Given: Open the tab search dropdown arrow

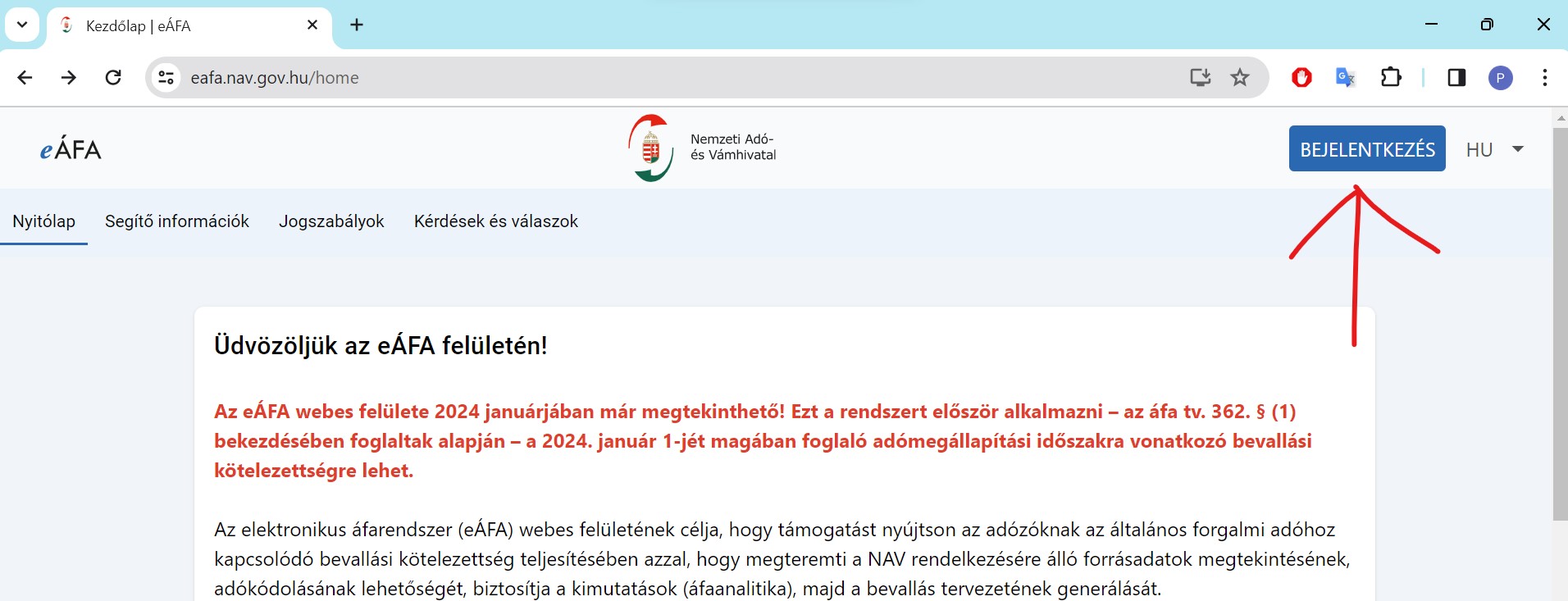Looking at the screenshot, I should [x=22, y=25].
